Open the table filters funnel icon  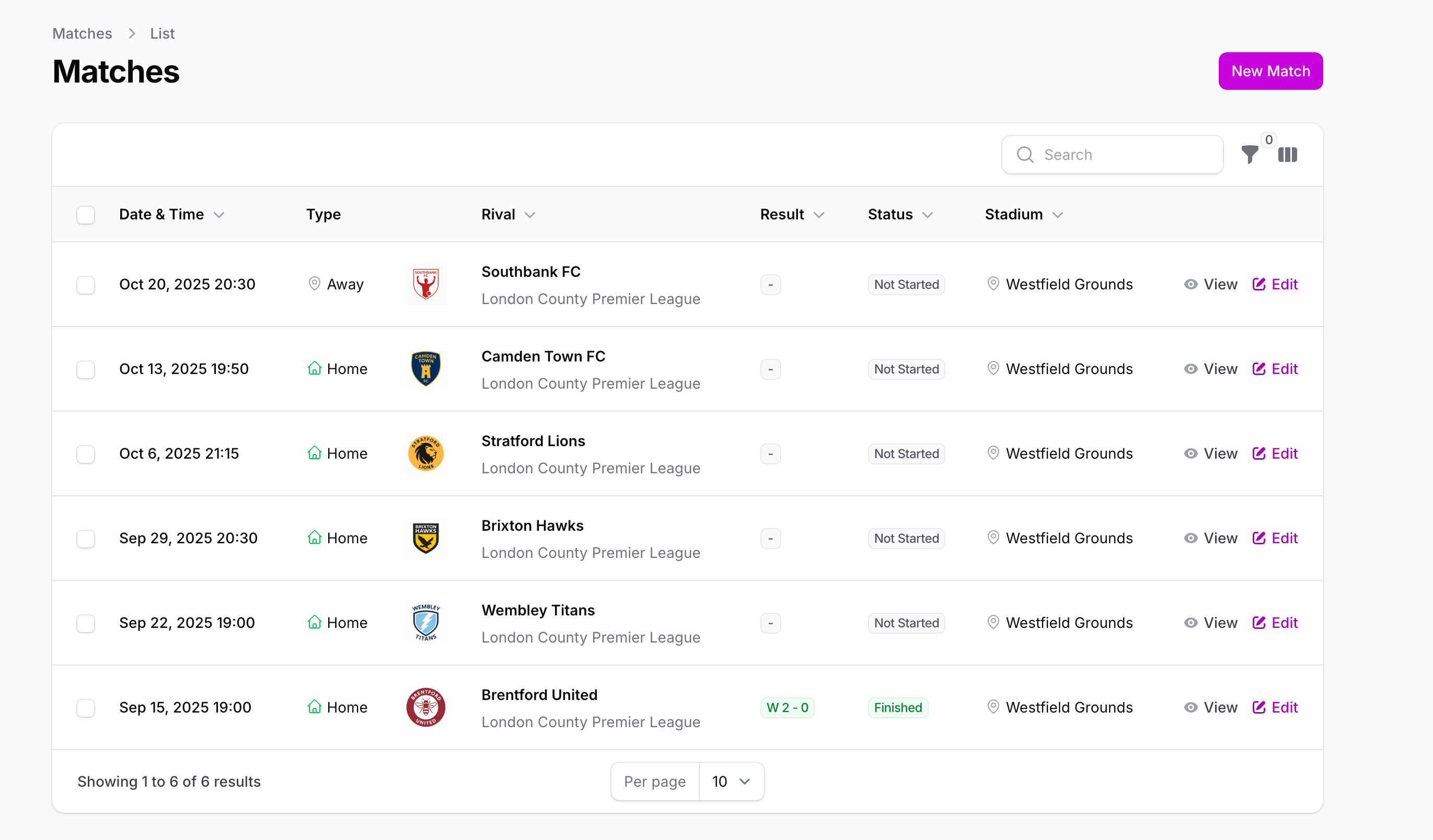[x=1250, y=155]
